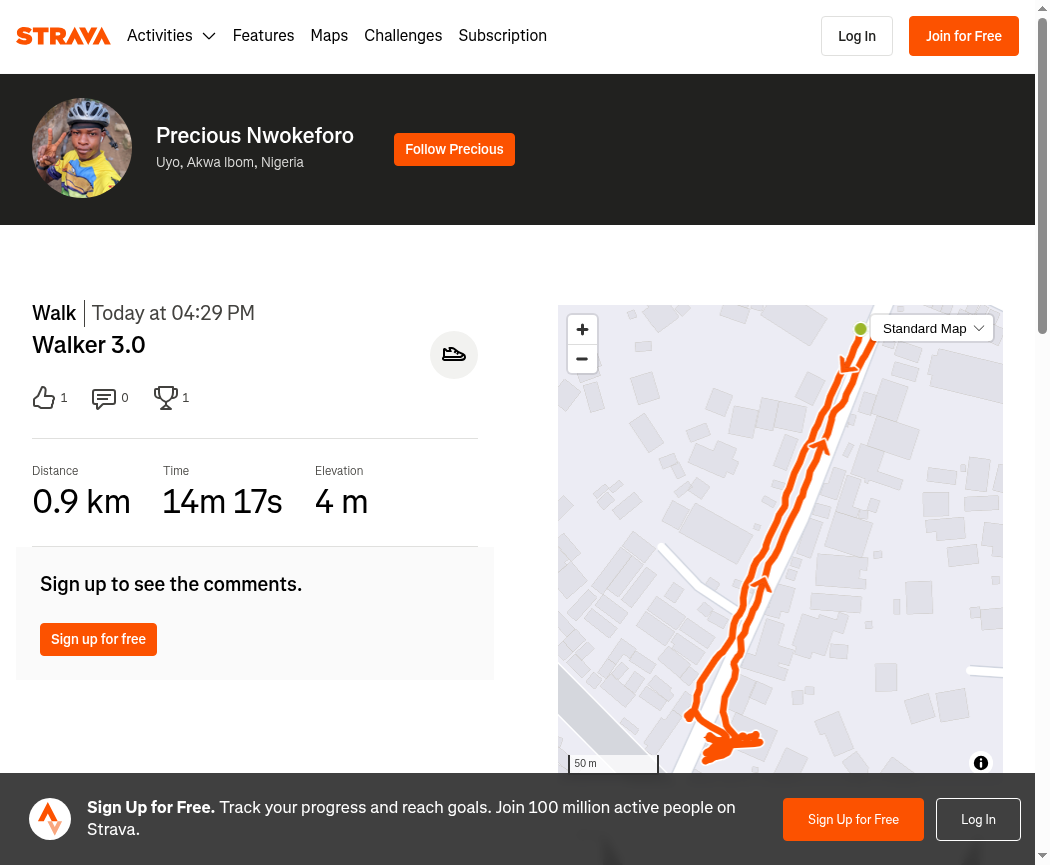Image resolution: width=1050 pixels, height=865 pixels.
Task: Open the Standard Map dropdown
Action: (932, 328)
